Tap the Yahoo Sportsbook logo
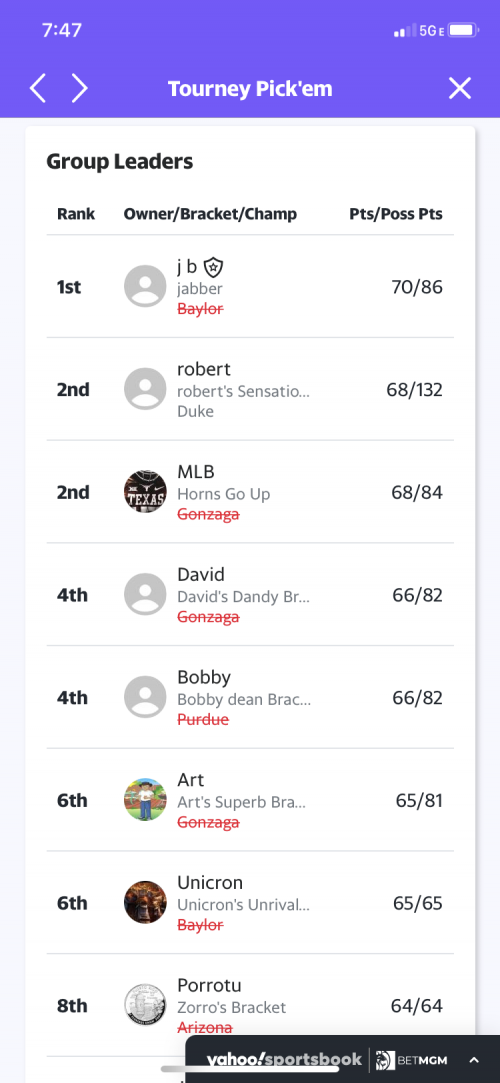500x1083 pixels. (285, 1060)
